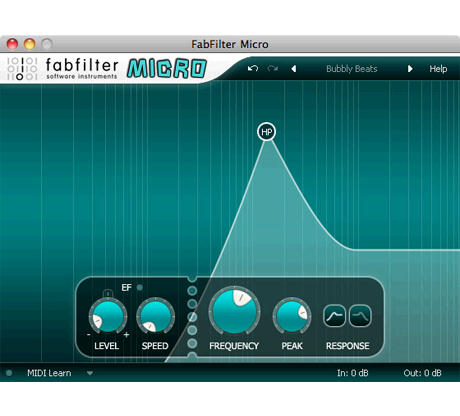Viewport: 460px width, 416px height.
Task: Toggle the lock above the LEVEL knob
Action: pos(108,293)
